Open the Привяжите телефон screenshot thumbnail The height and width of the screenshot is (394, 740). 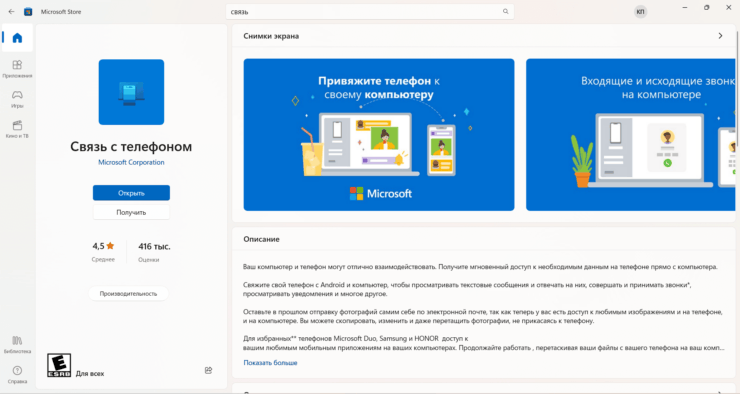(x=379, y=134)
